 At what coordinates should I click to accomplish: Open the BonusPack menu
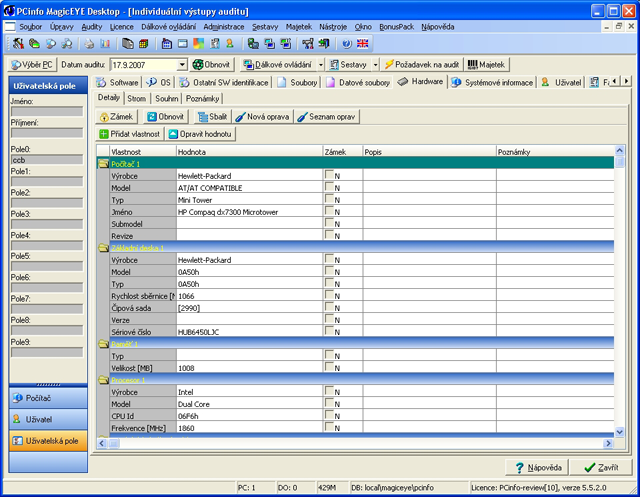[x=397, y=27]
